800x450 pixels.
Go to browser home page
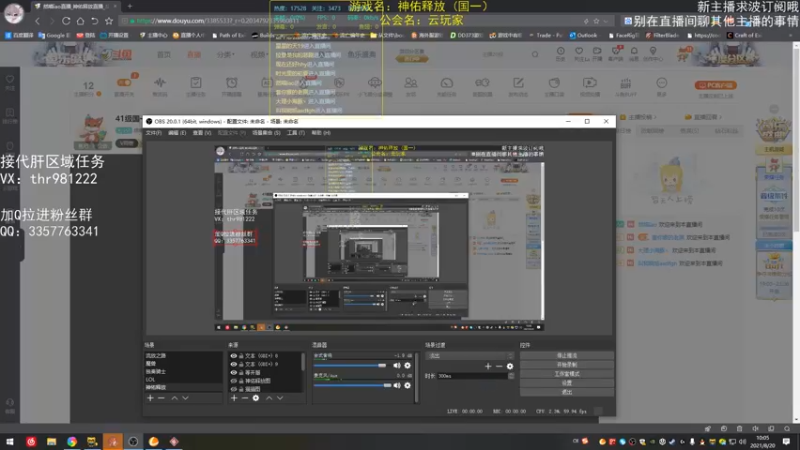(x=80, y=21)
